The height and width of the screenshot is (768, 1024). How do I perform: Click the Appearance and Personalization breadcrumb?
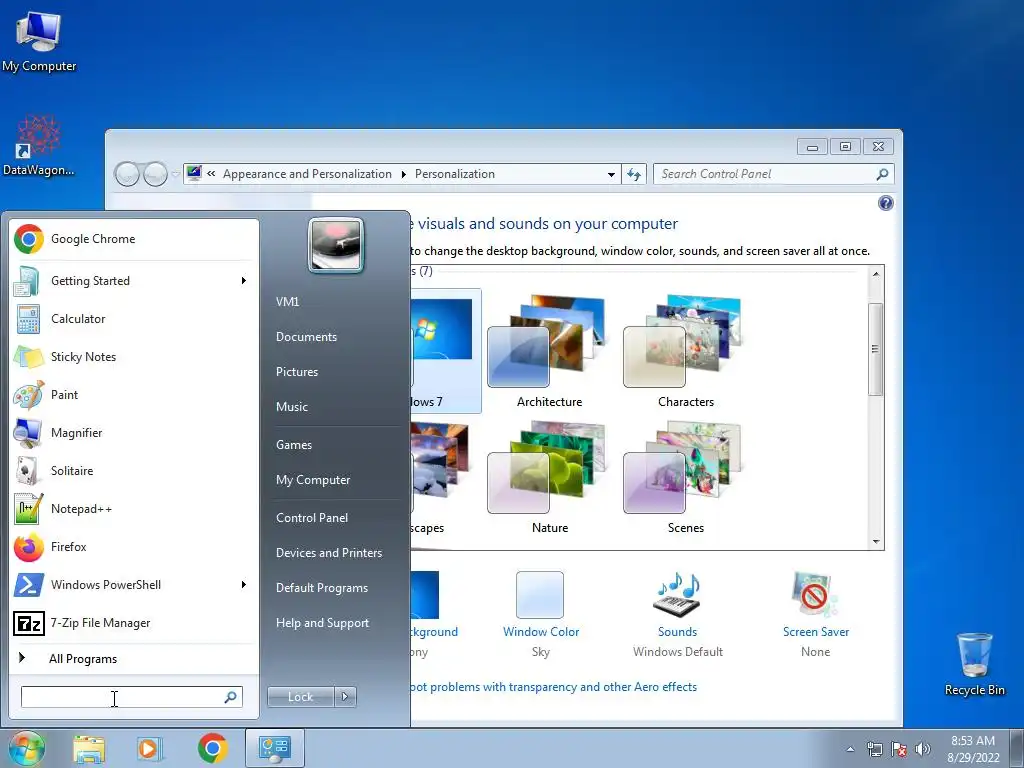(307, 174)
